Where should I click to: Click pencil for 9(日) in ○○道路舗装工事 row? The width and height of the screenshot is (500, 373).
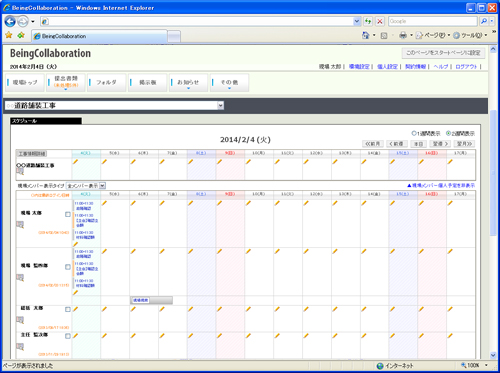(219, 162)
